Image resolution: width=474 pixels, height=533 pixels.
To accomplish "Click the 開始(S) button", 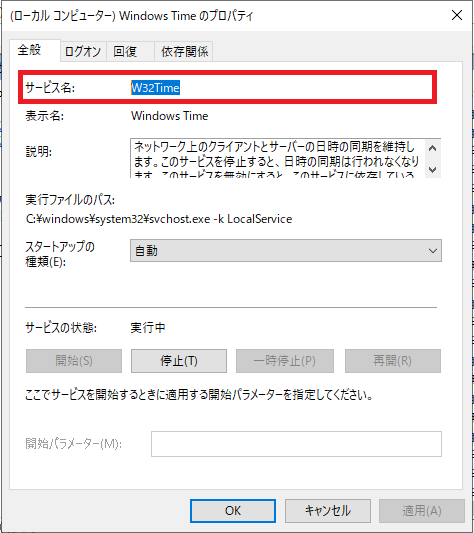I will coord(74,361).
